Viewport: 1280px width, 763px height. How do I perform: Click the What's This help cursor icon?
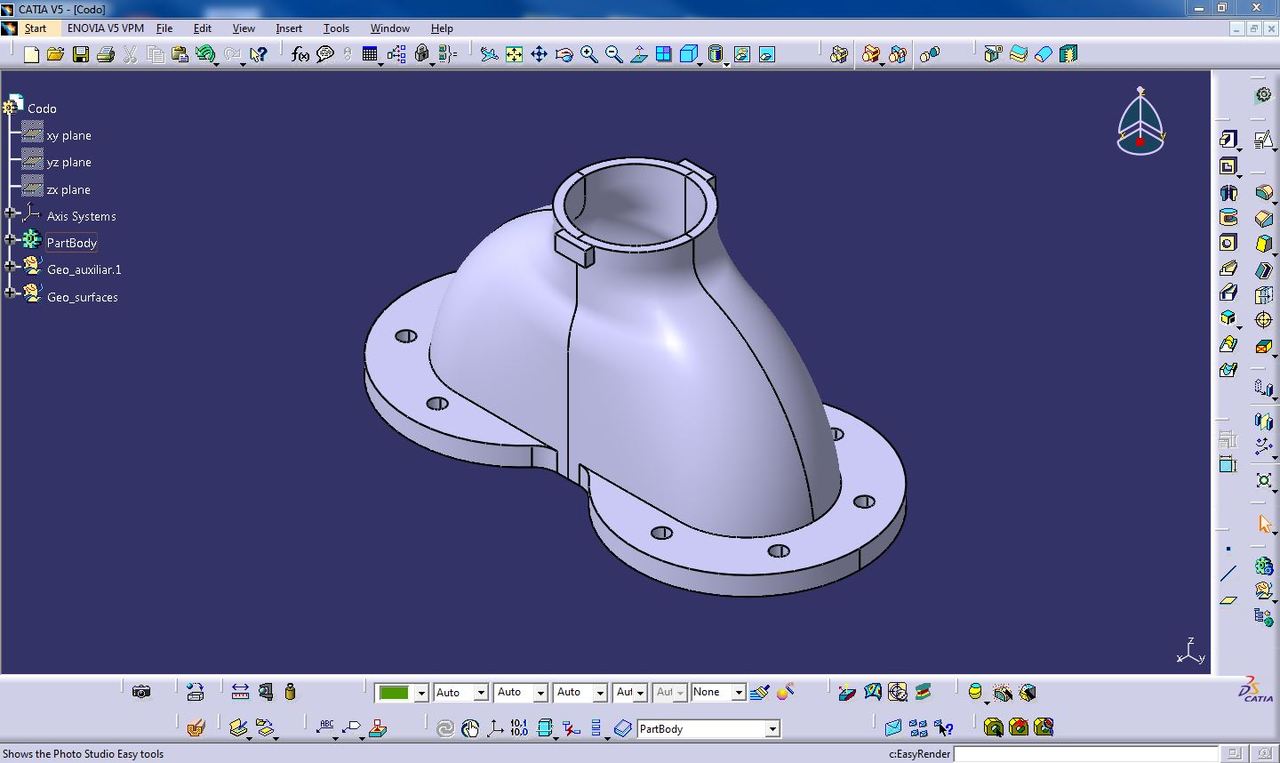258,54
